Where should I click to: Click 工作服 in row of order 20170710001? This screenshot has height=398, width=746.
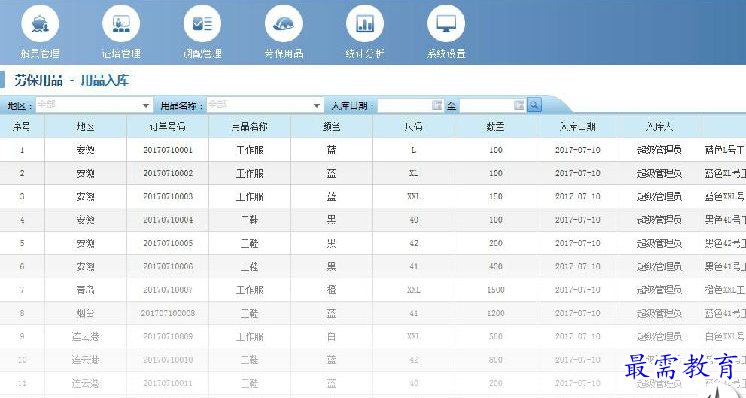tap(249, 150)
